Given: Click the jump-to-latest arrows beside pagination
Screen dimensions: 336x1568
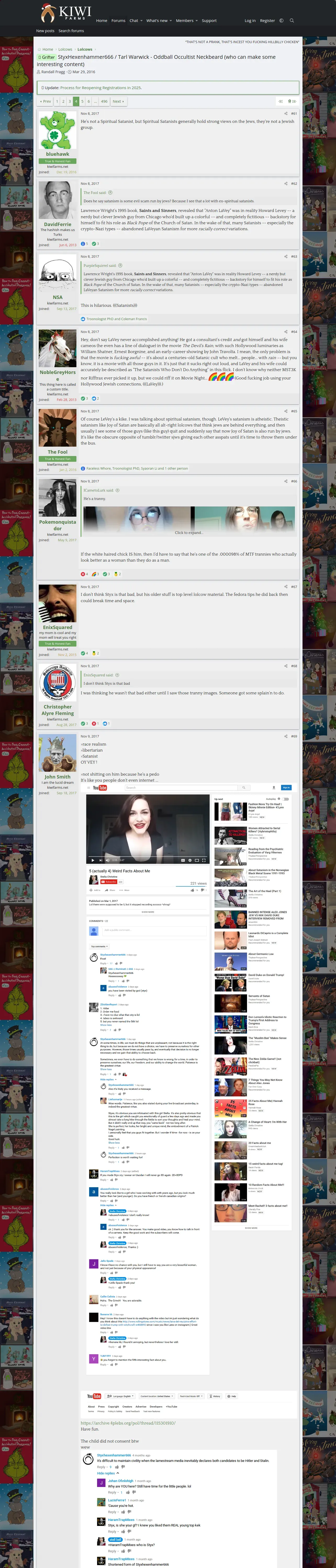Looking at the screenshot, I should coord(294,102).
